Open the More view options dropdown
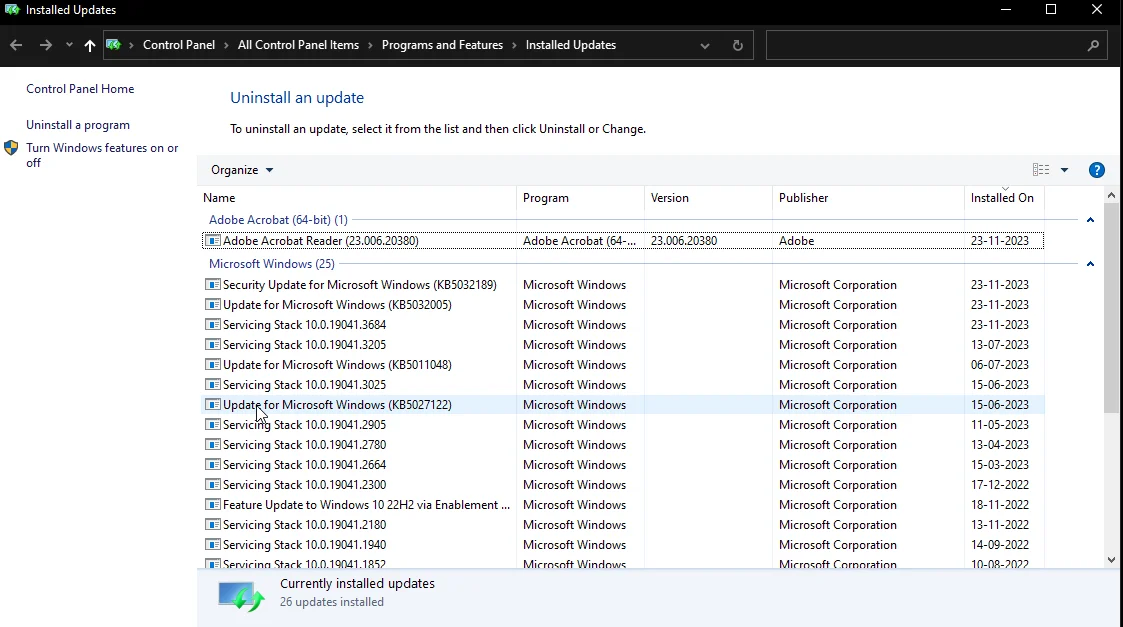 pos(1064,170)
